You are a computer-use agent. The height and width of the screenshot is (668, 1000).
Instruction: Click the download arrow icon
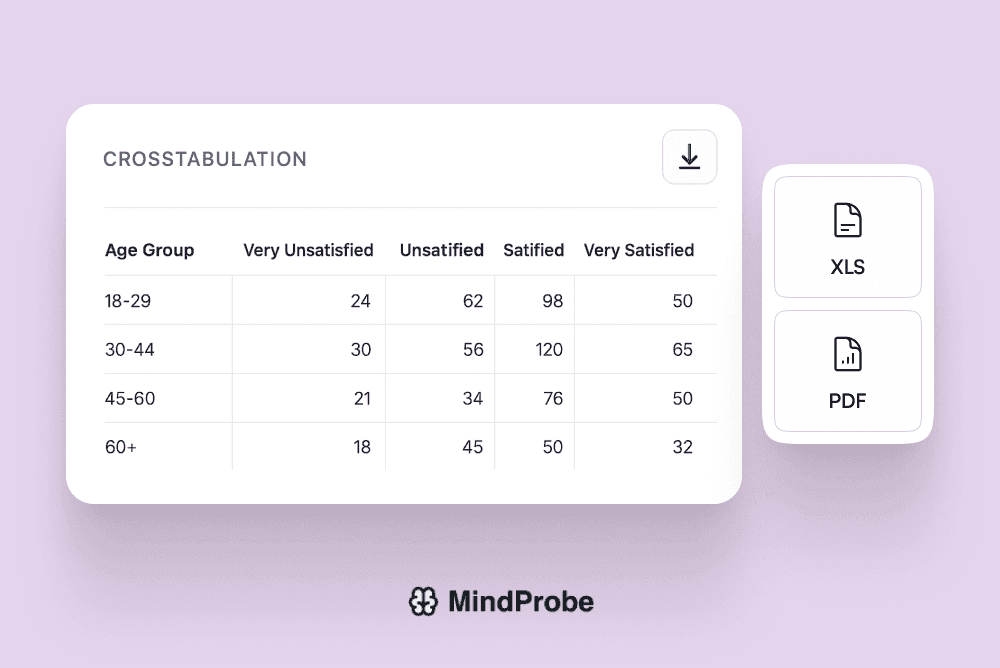[x=689, y=157]
